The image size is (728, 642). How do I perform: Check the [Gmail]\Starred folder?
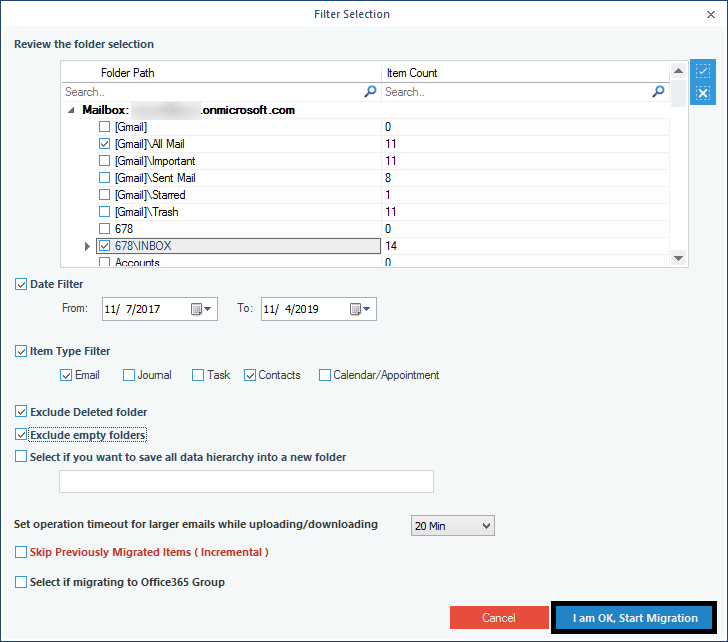coord(104,195)
